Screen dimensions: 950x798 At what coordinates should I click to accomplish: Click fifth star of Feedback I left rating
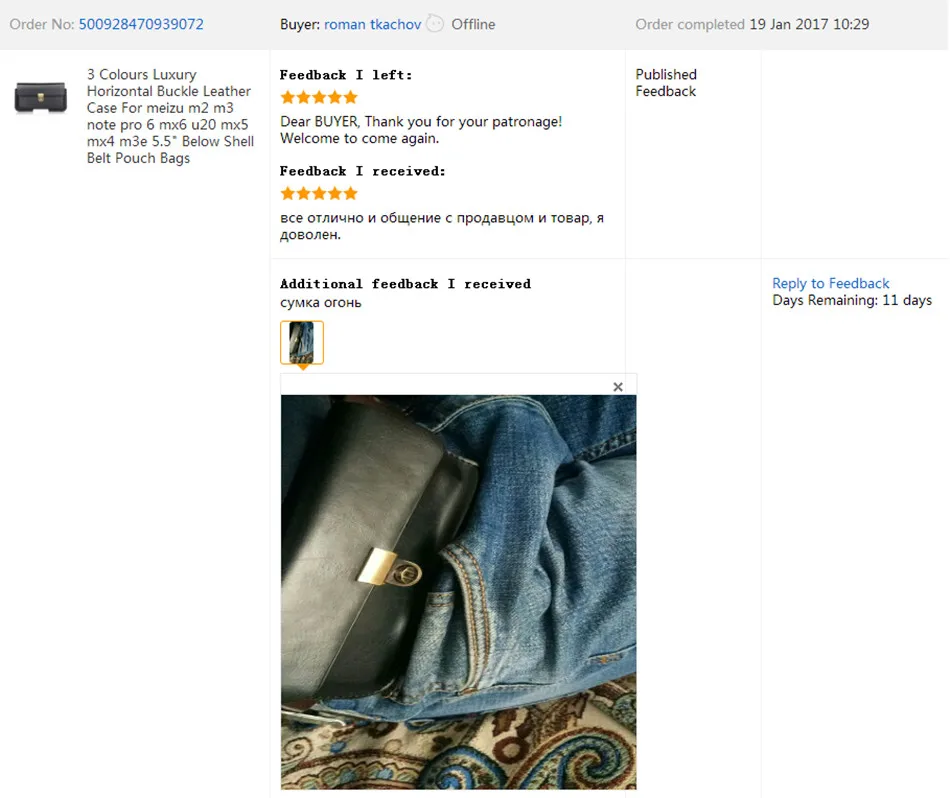point(351,97)
